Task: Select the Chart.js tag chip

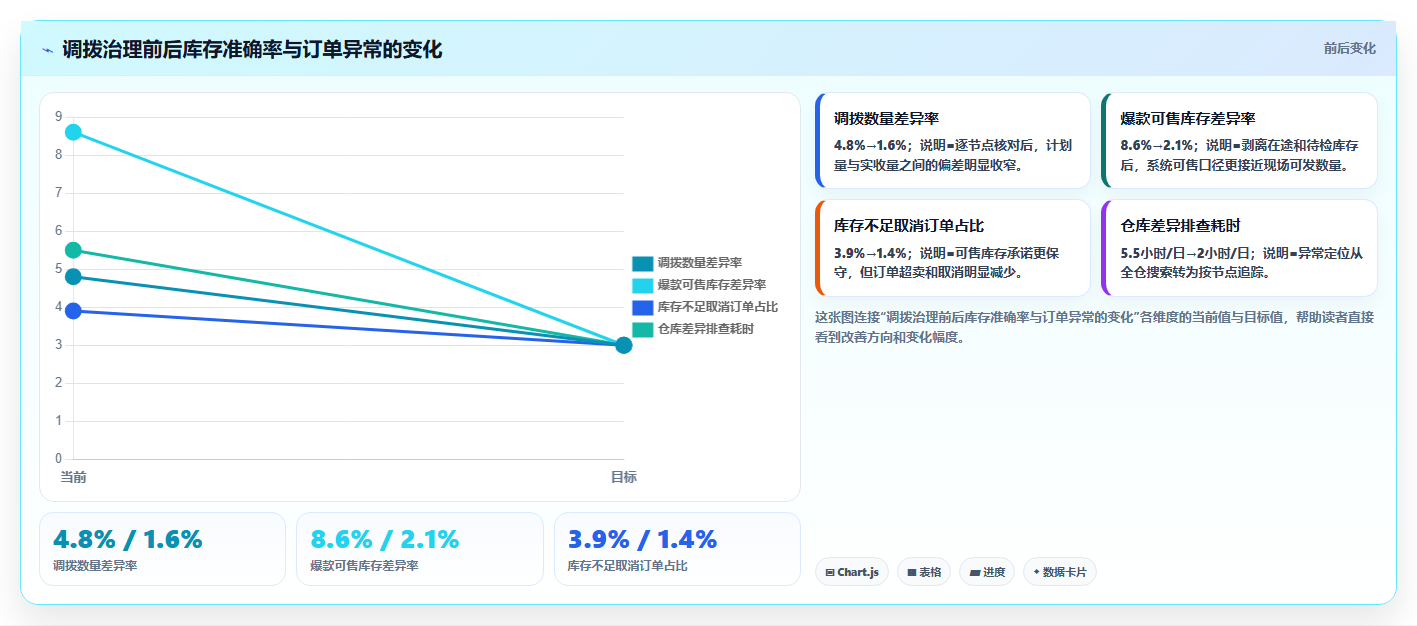Action: (852, 572)
